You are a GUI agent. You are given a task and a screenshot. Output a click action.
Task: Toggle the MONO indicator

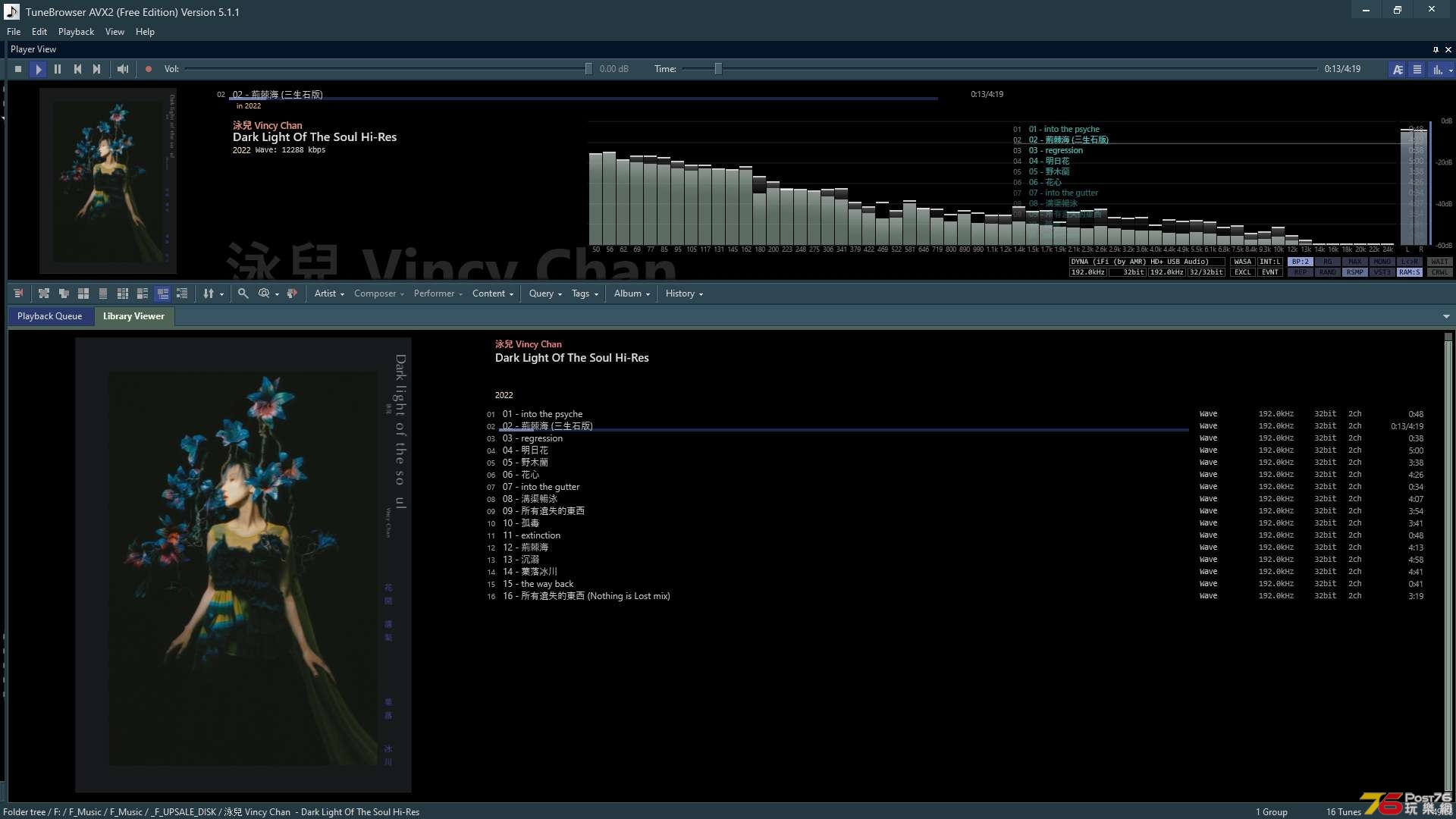1382,262
